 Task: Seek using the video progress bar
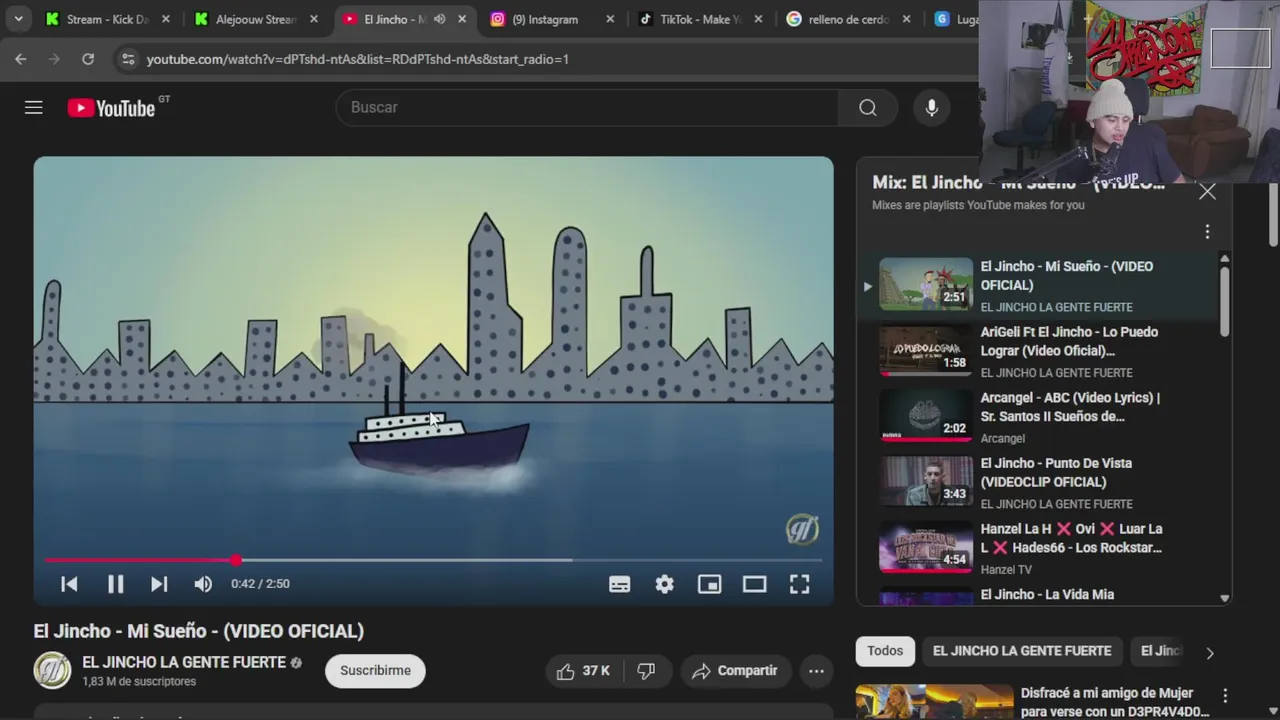tap(433, 560)
